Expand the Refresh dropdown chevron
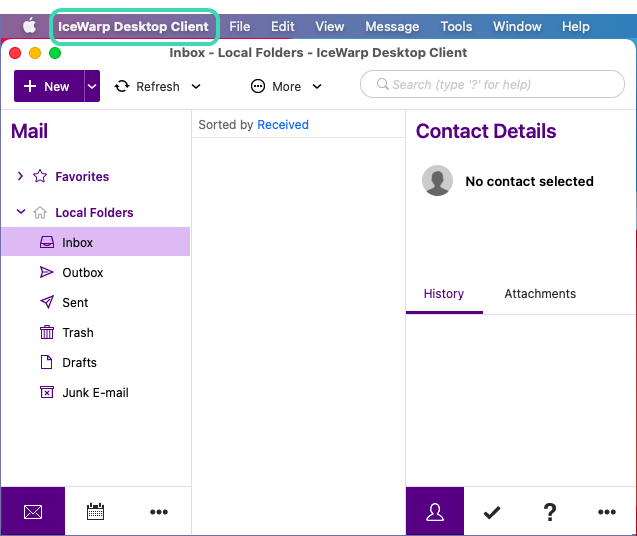The image size is (637, 536). pos(196,87)
